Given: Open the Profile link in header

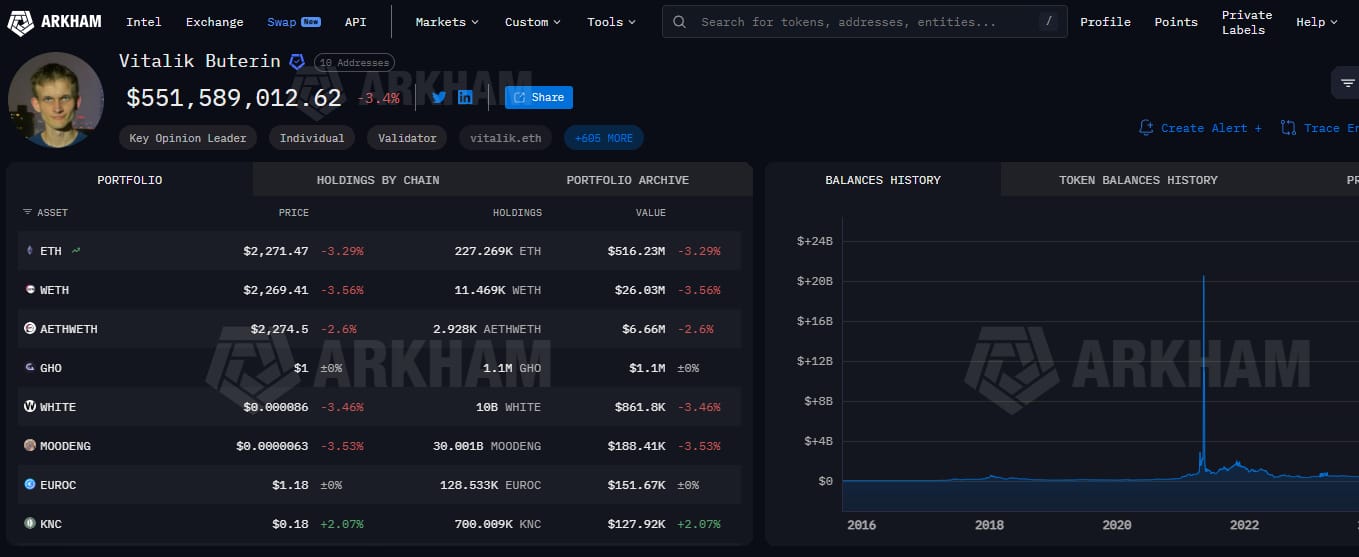Looking at the screenshot, I should pyautogui.click(x=1105, y=22).
